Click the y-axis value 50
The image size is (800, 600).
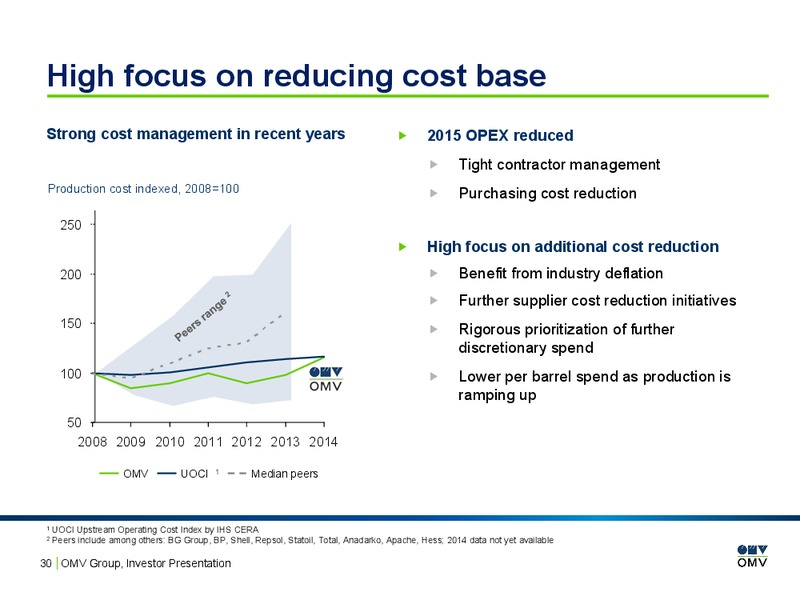point(74,423)
